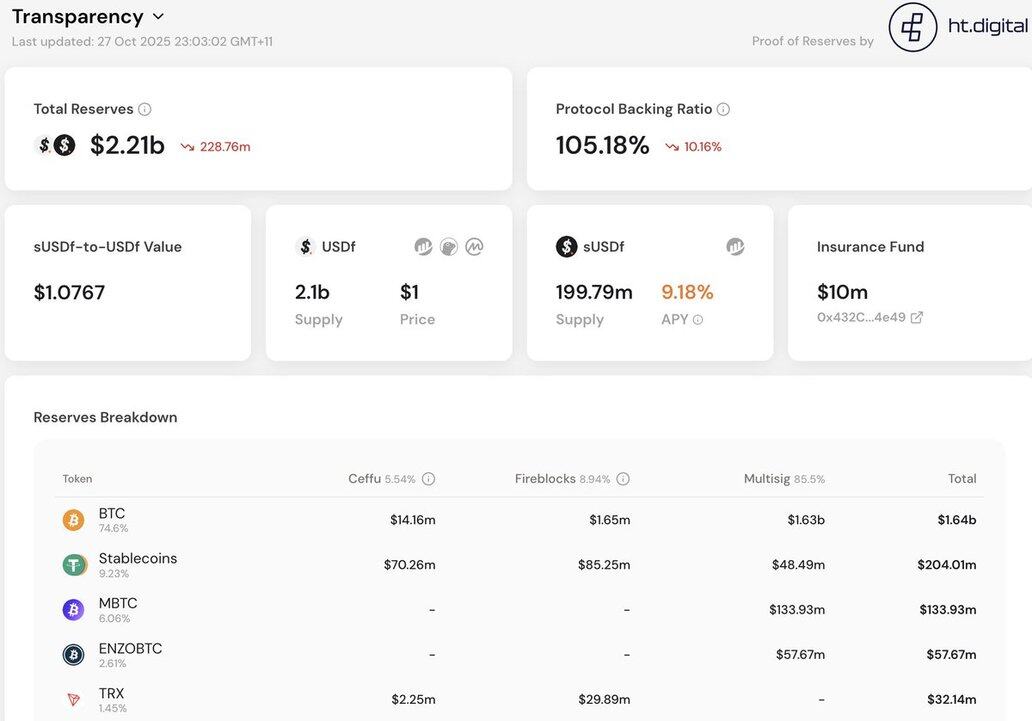Click the Stablecoins Tether icon

pos(74,565)
